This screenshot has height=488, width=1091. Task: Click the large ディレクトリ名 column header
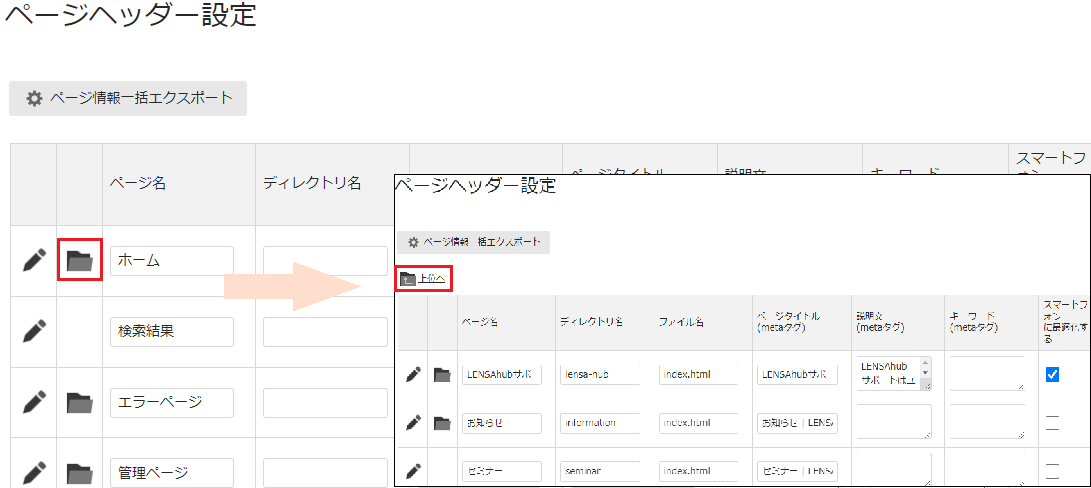[x=312, y=184]
